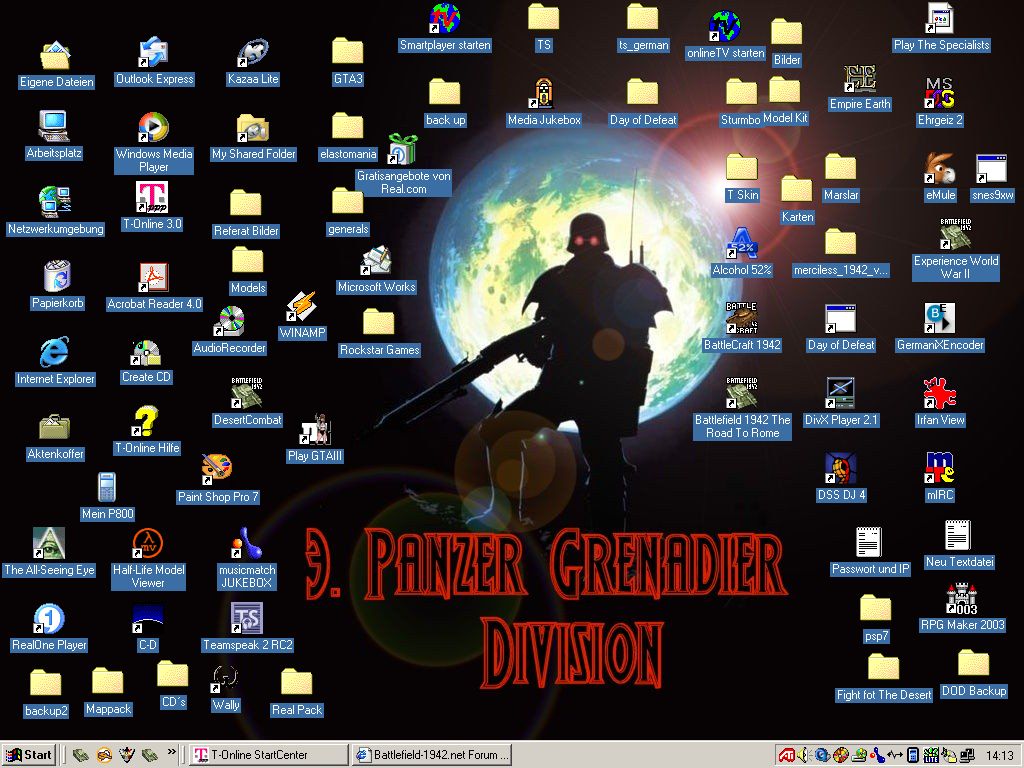Screen dimensions: 1024x768
Task: Select the Wally shortcut icon
Action: 225,679
